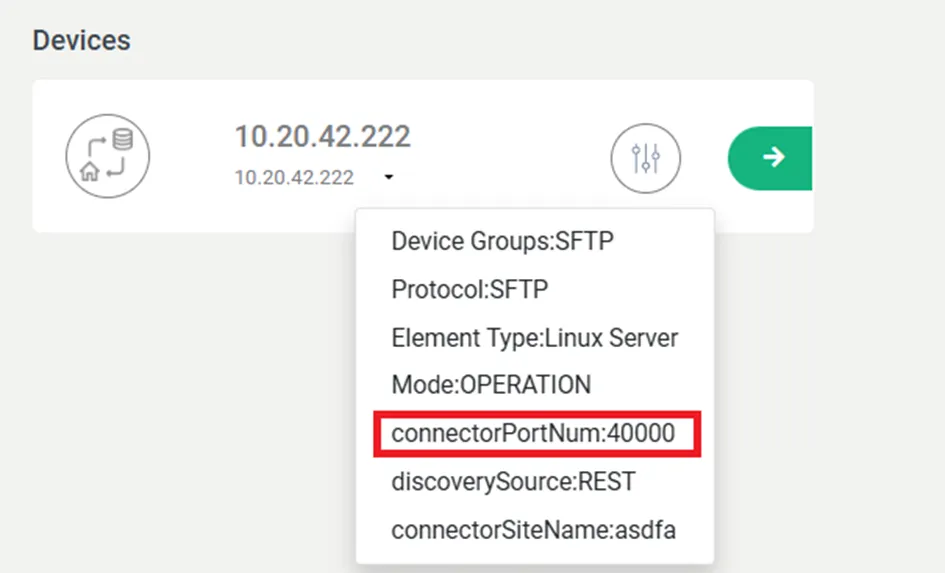Screen dimensions: 945x573
Task: Click the database glyph in the device icon
Action: pyautogui.click(x=123, y=139)
